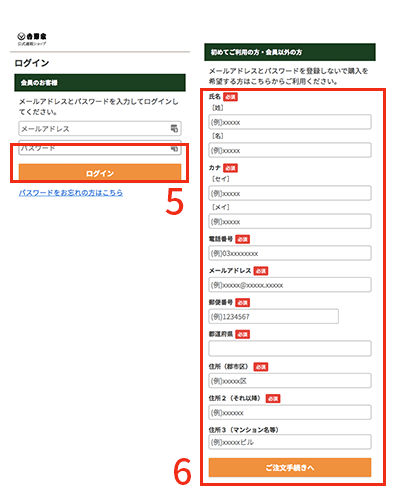Click the 必須 badge beside カナ
The height and width of the screenshot is (500, 400).
click(230, 168)
